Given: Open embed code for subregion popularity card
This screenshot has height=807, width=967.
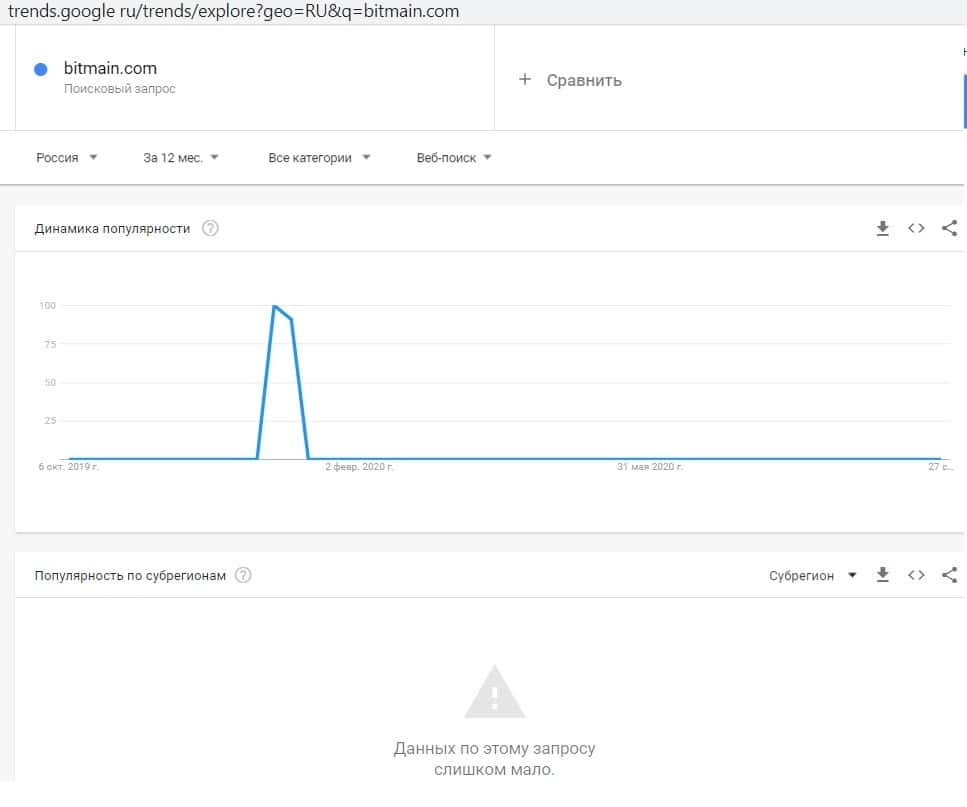Looking at the screenshot, I should (x=916, y=575).
